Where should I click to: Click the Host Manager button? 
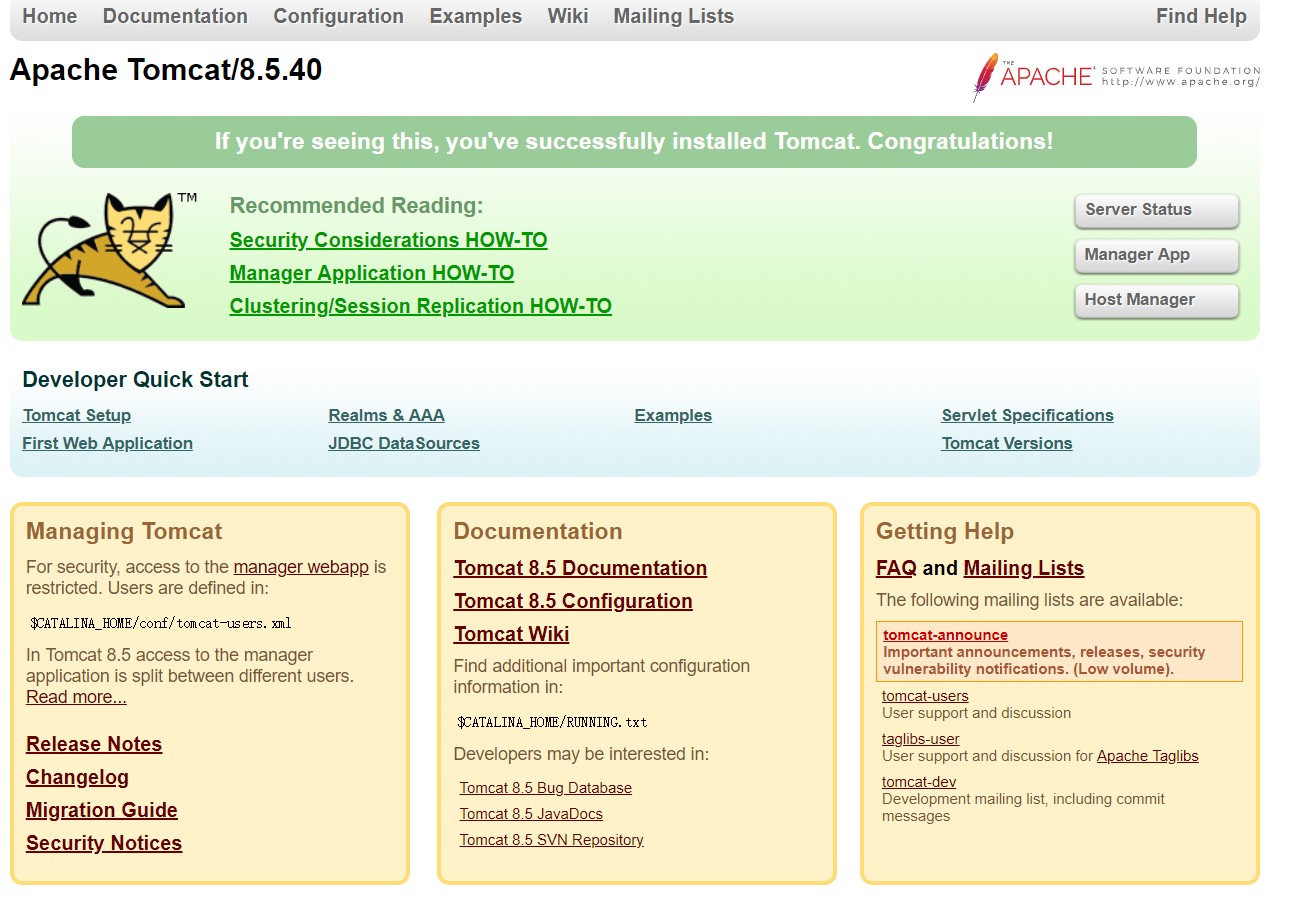click(x=1157, y=300)
